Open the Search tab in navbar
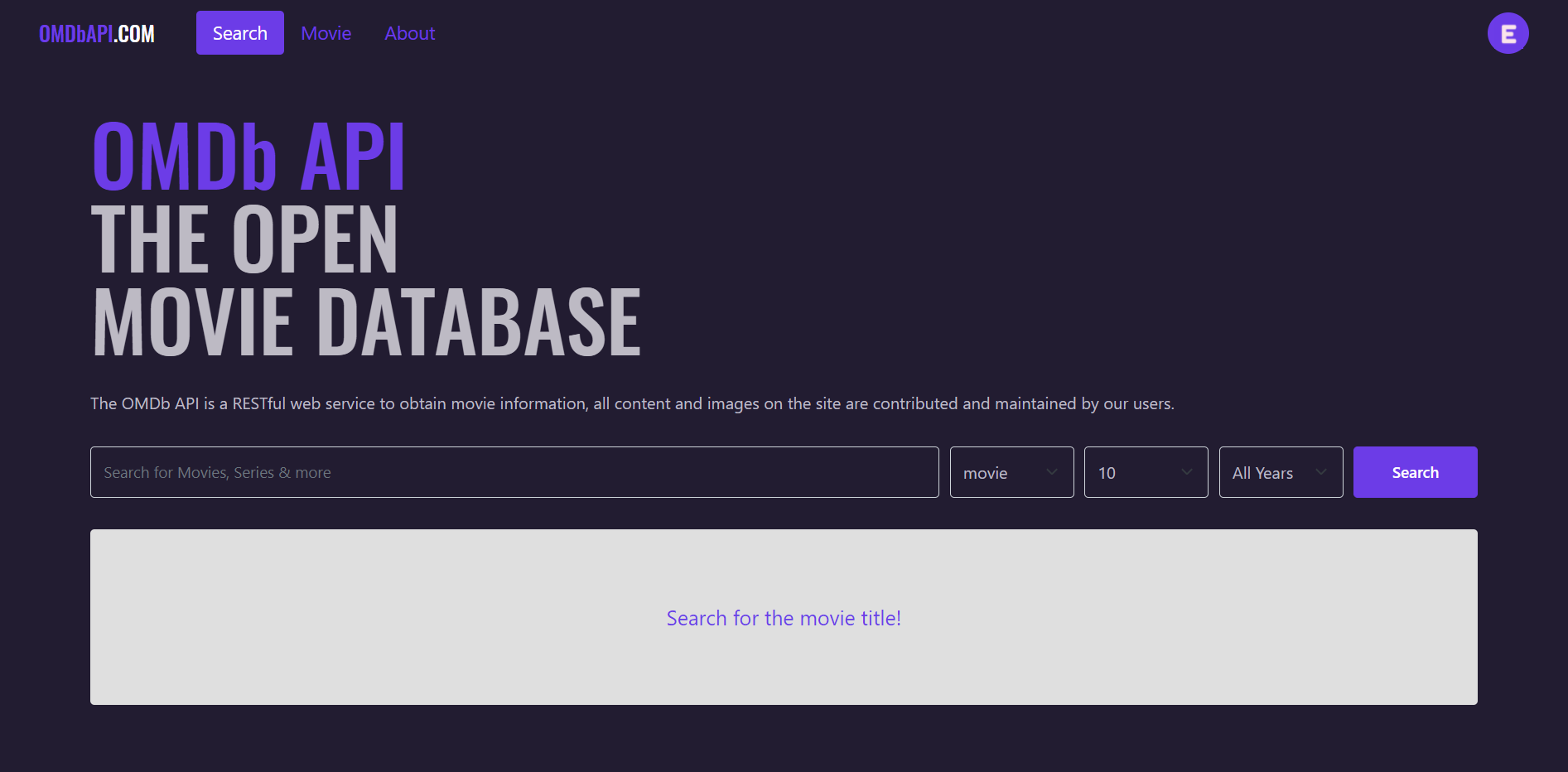This screenshot has height=772, width=1568. click(240, 33)
